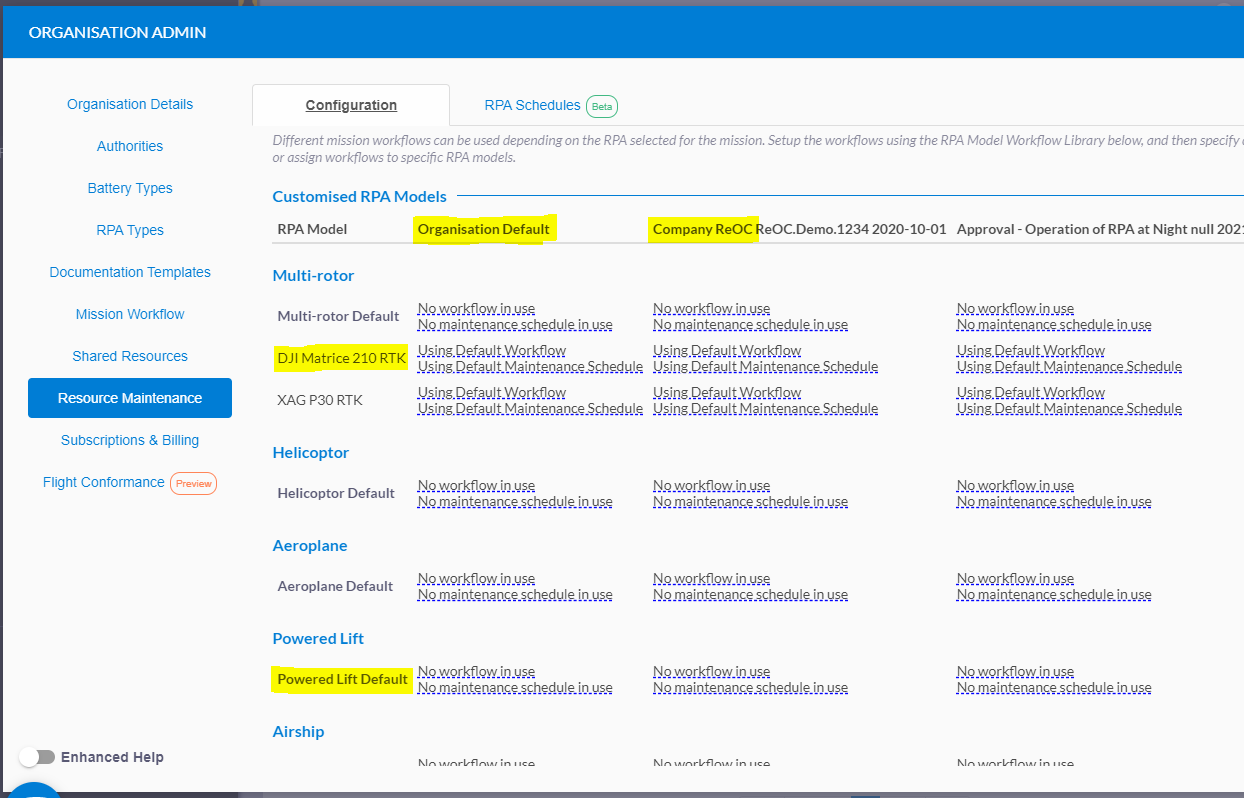Open Aeroplane Default maintenance schedule under Night Approval

(x=1054, y=594)
